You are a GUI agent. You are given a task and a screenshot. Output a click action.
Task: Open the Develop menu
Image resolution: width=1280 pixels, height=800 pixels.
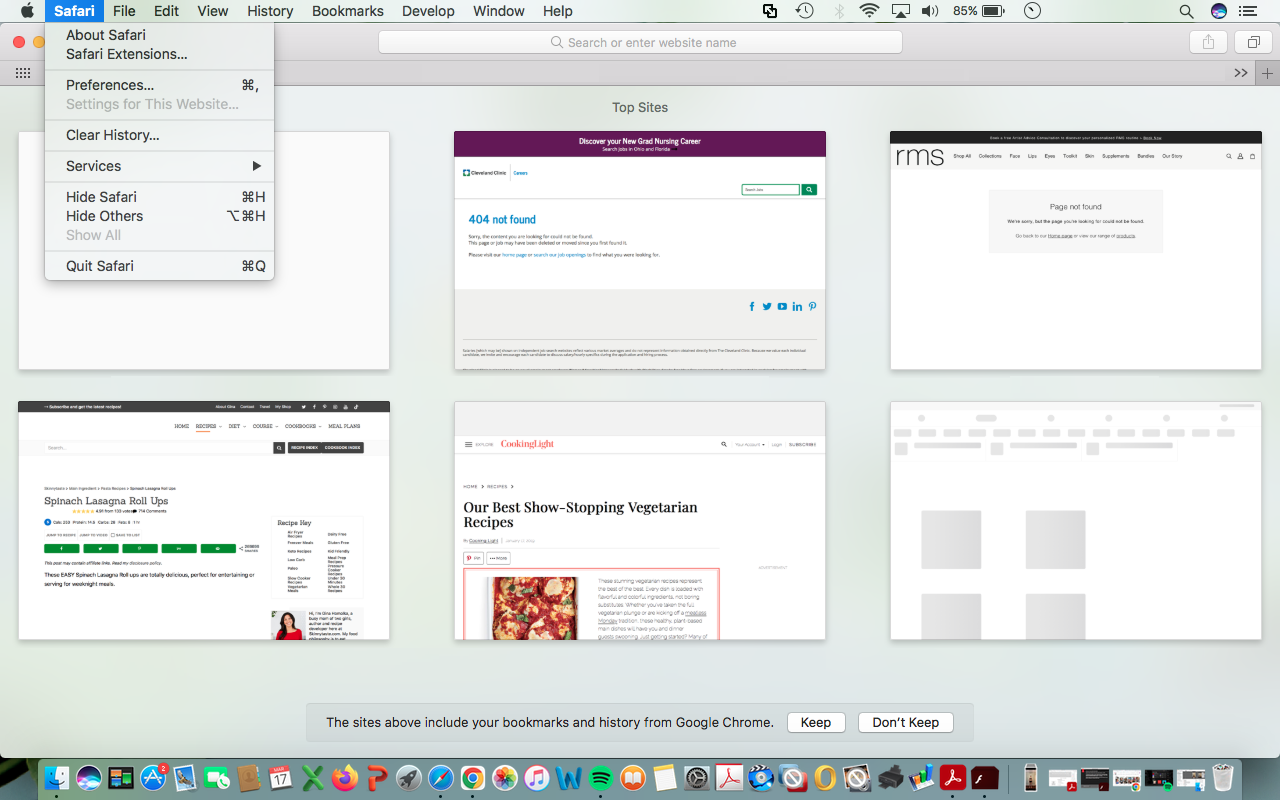click(x=427, y=11)
